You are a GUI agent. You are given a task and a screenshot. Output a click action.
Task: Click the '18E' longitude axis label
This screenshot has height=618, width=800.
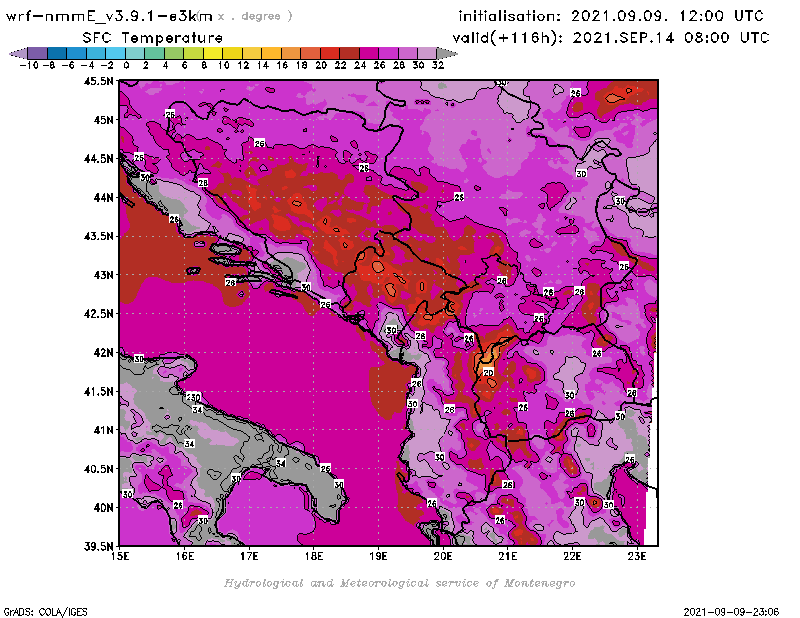pyautogui.click(x=314, y=556)
